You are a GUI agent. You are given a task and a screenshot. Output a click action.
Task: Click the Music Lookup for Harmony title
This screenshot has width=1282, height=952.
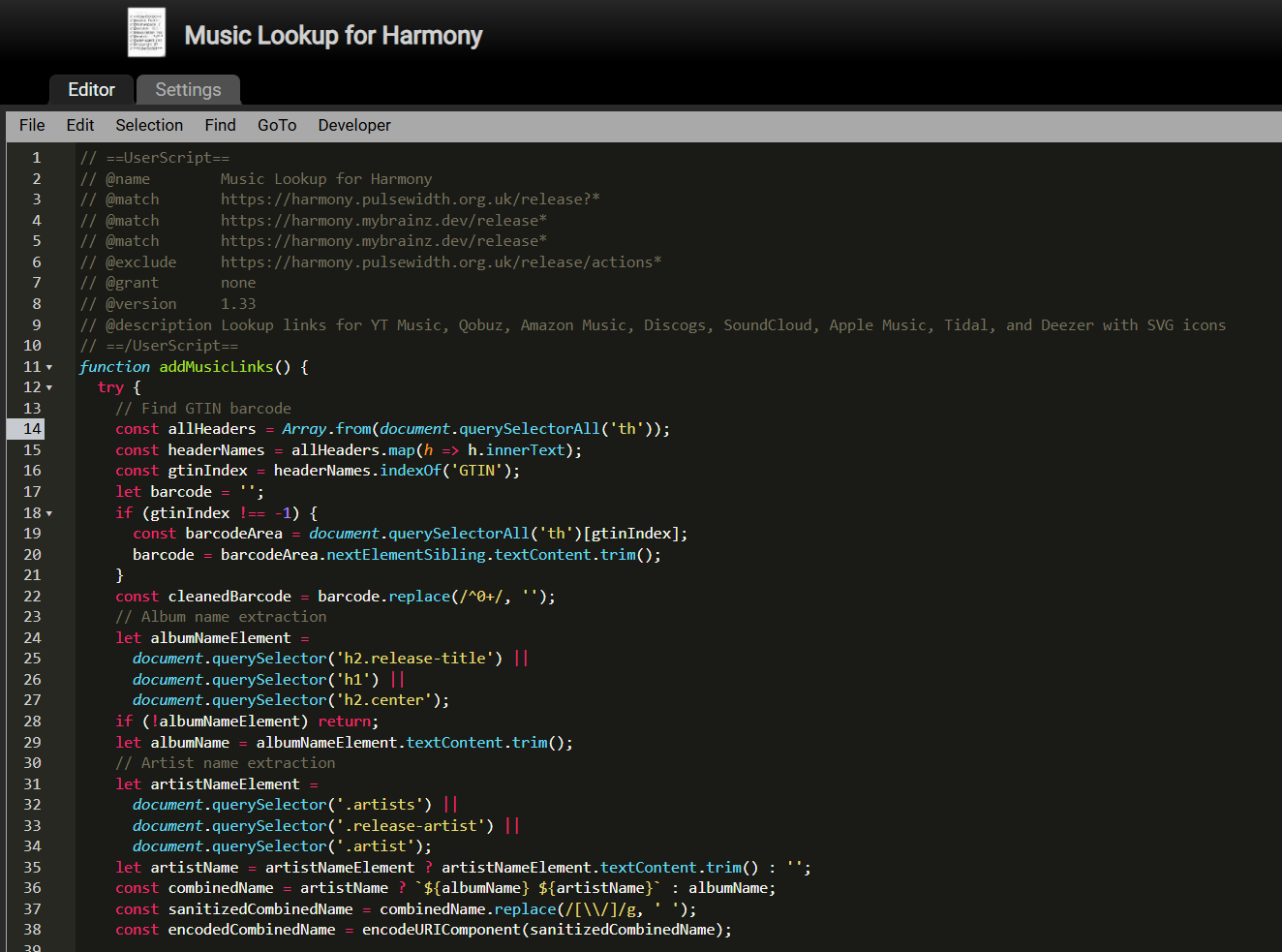[x=333, y=36]
